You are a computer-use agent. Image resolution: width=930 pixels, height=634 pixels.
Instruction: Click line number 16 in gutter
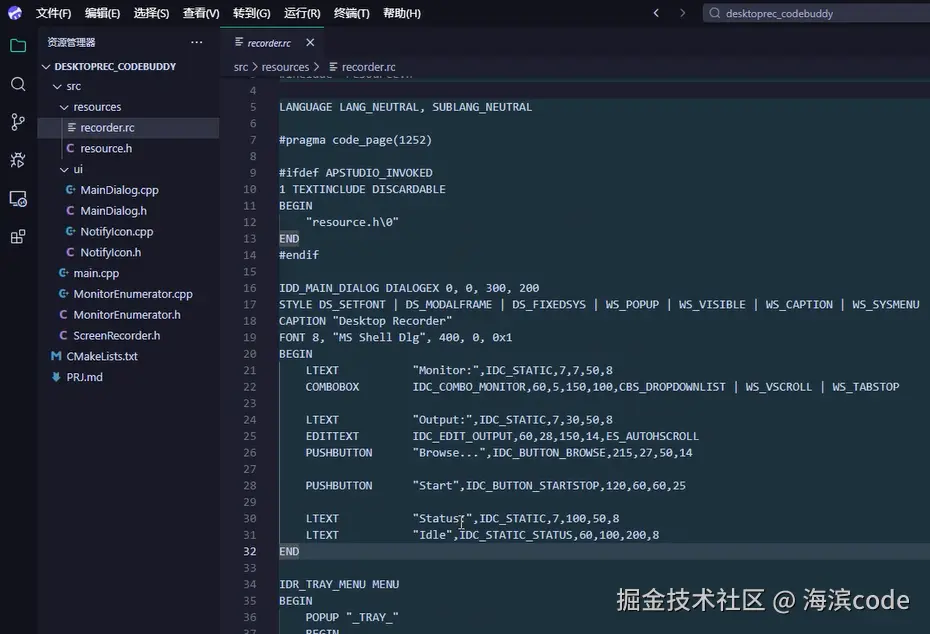coord(250,288)
